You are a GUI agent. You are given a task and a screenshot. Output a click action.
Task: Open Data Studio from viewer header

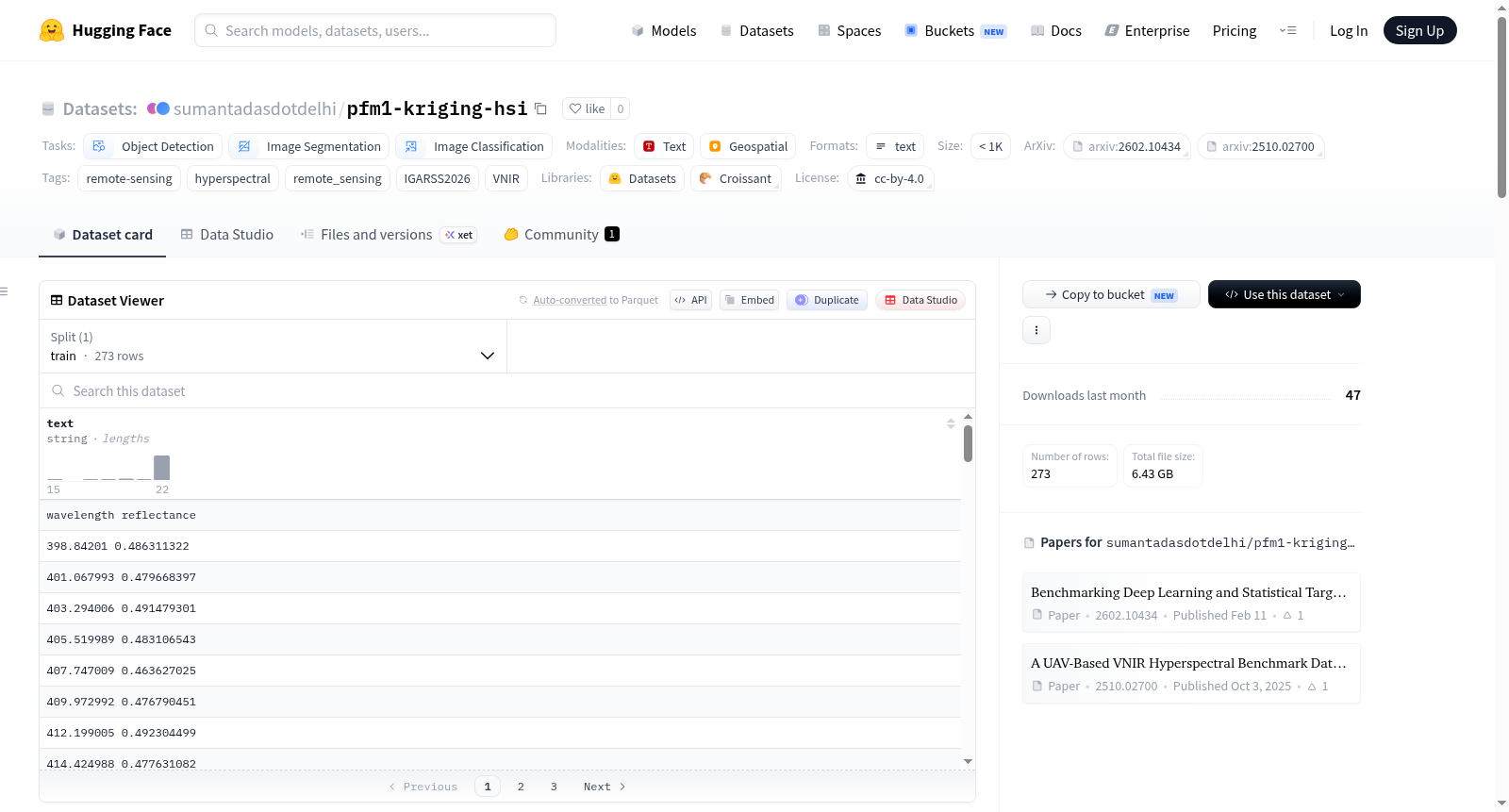[920, 300]
